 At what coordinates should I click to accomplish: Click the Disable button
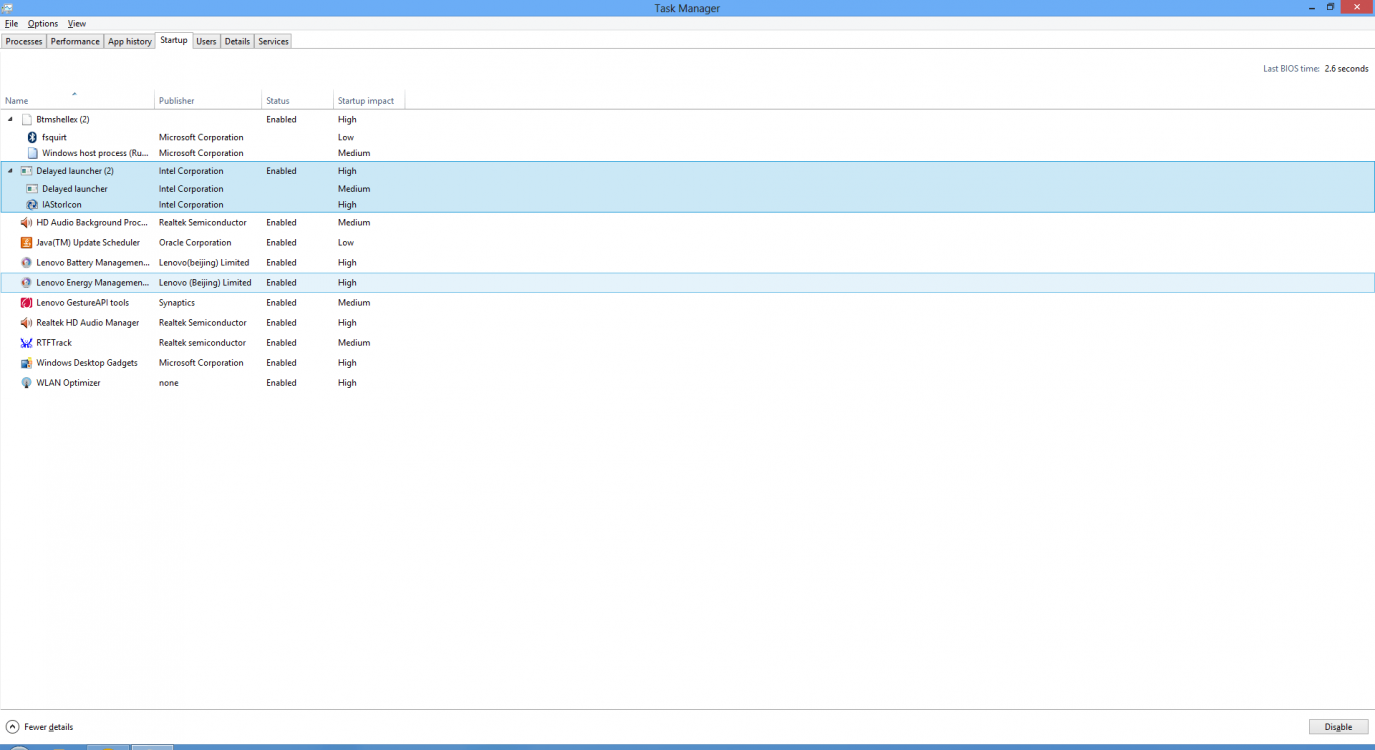click(1338, 727)
